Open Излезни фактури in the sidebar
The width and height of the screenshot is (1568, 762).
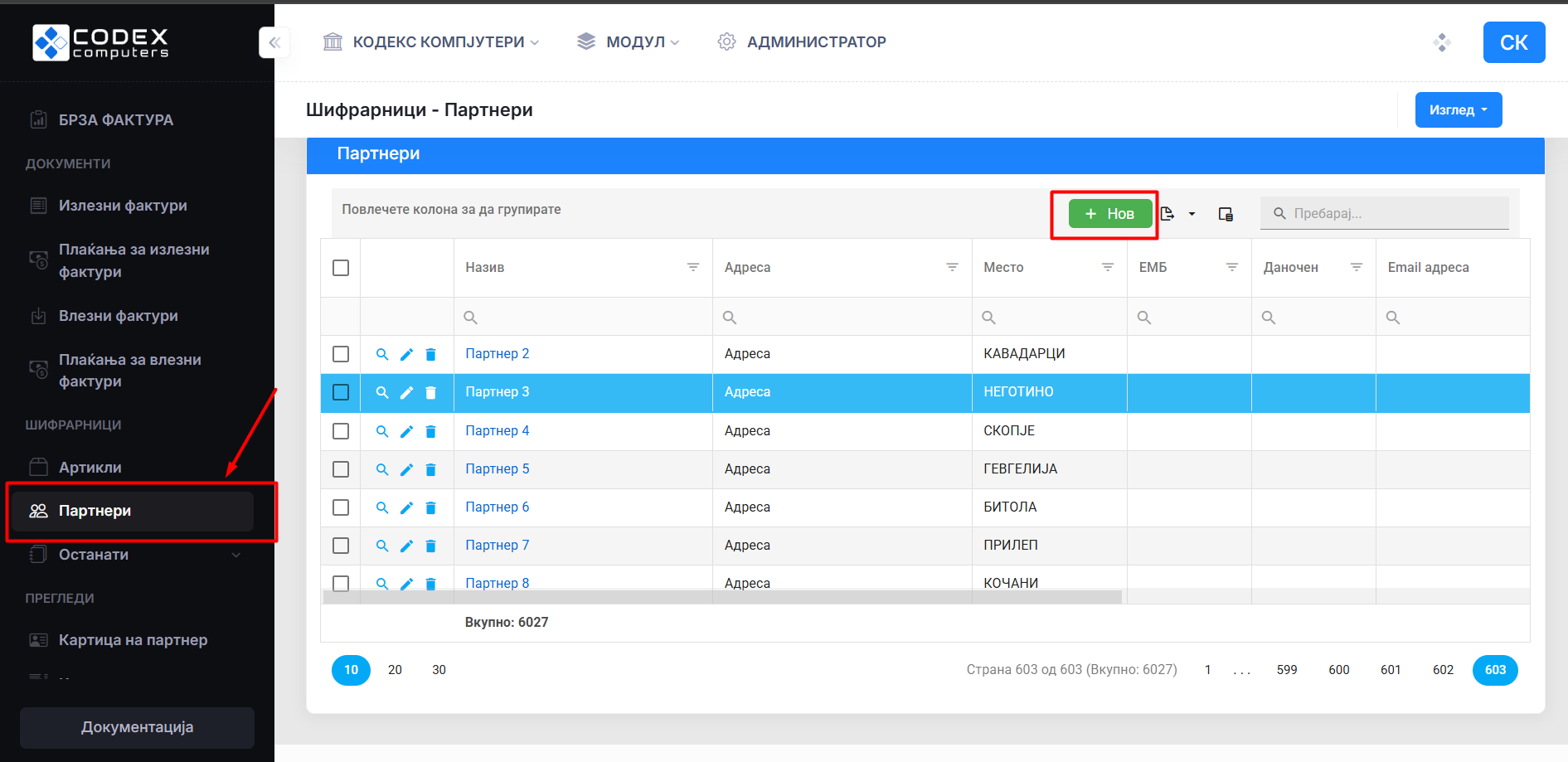123,206
